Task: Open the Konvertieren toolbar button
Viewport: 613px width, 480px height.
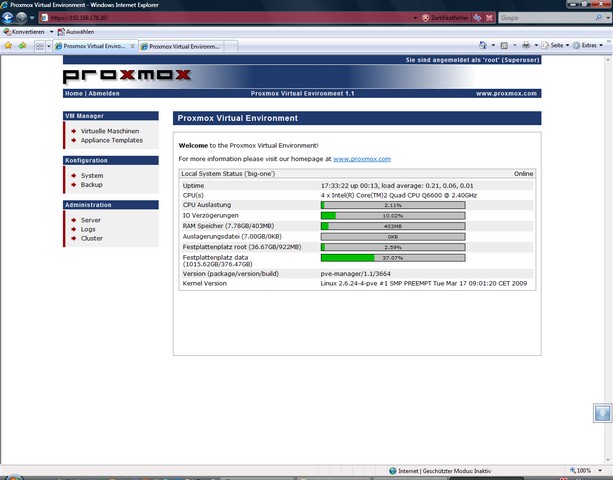Action: pyautogui.click(x=24, y=32)
